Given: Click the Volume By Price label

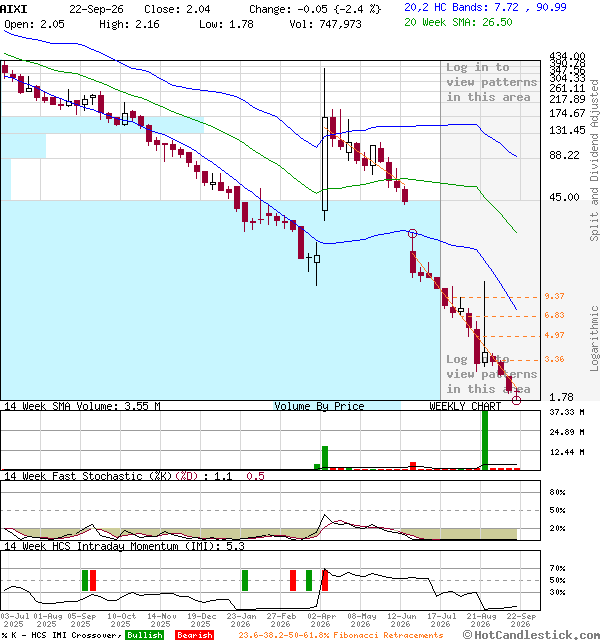Looking at the screenshot, I should (x=319, y=406).
